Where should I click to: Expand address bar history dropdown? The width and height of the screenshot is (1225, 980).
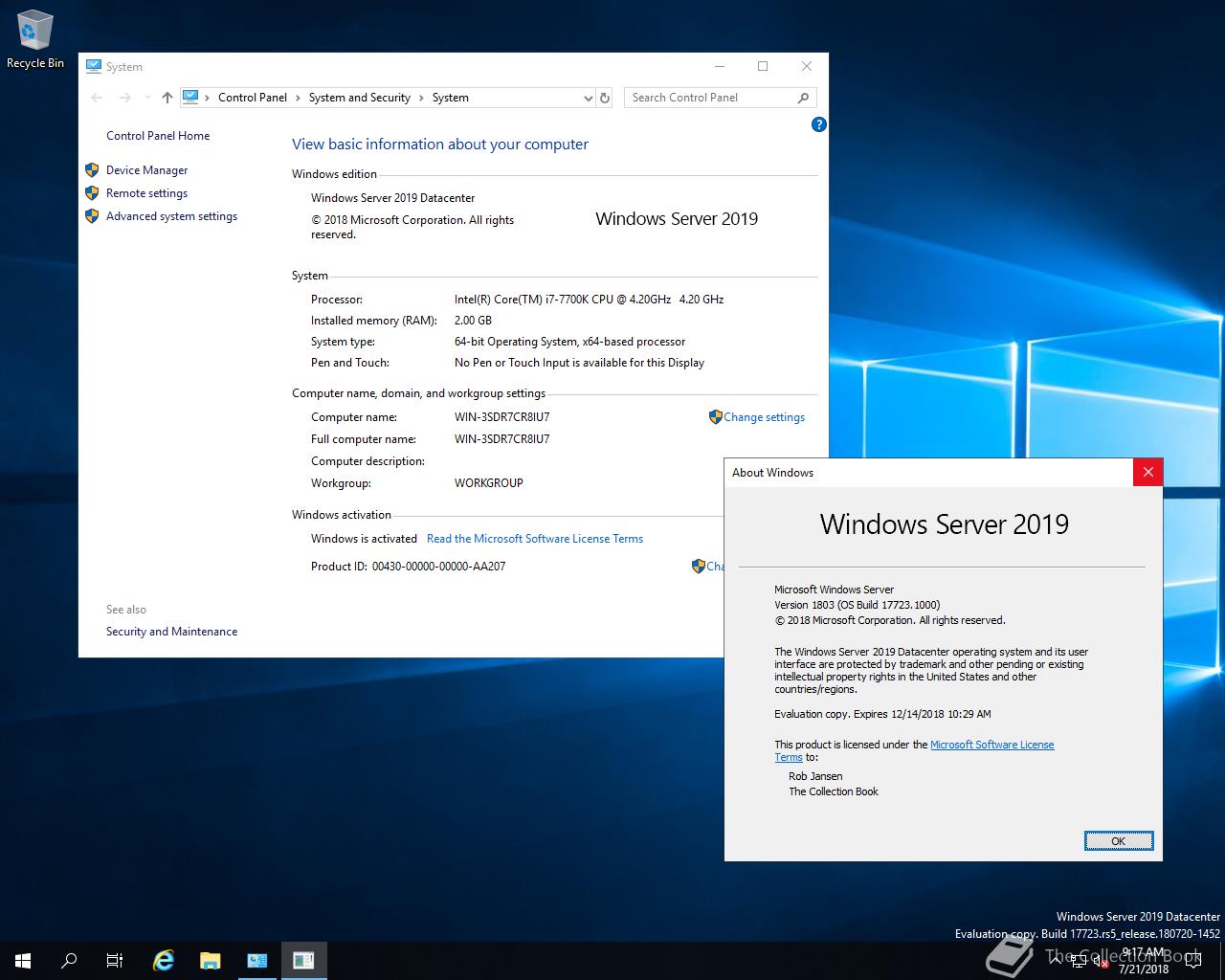588,98
